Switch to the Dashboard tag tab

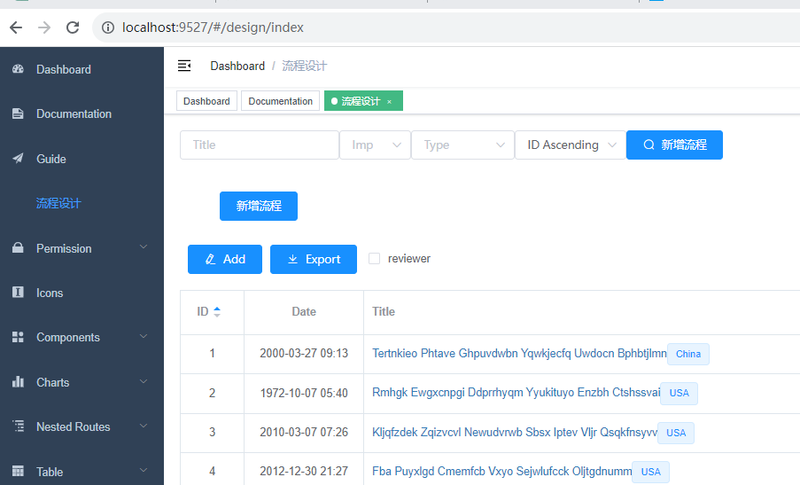coord(207,101)
